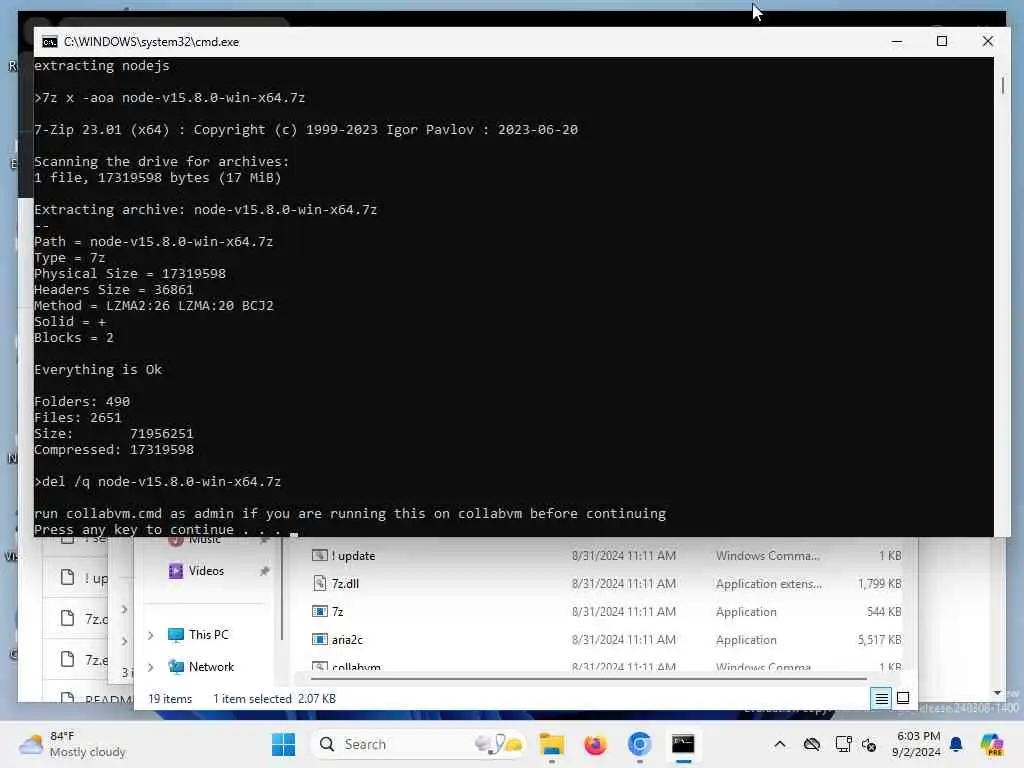The width and height of the screenshot is (1024, 768).
Task: Open the network status tray icon
Action: tap(812, 744)
